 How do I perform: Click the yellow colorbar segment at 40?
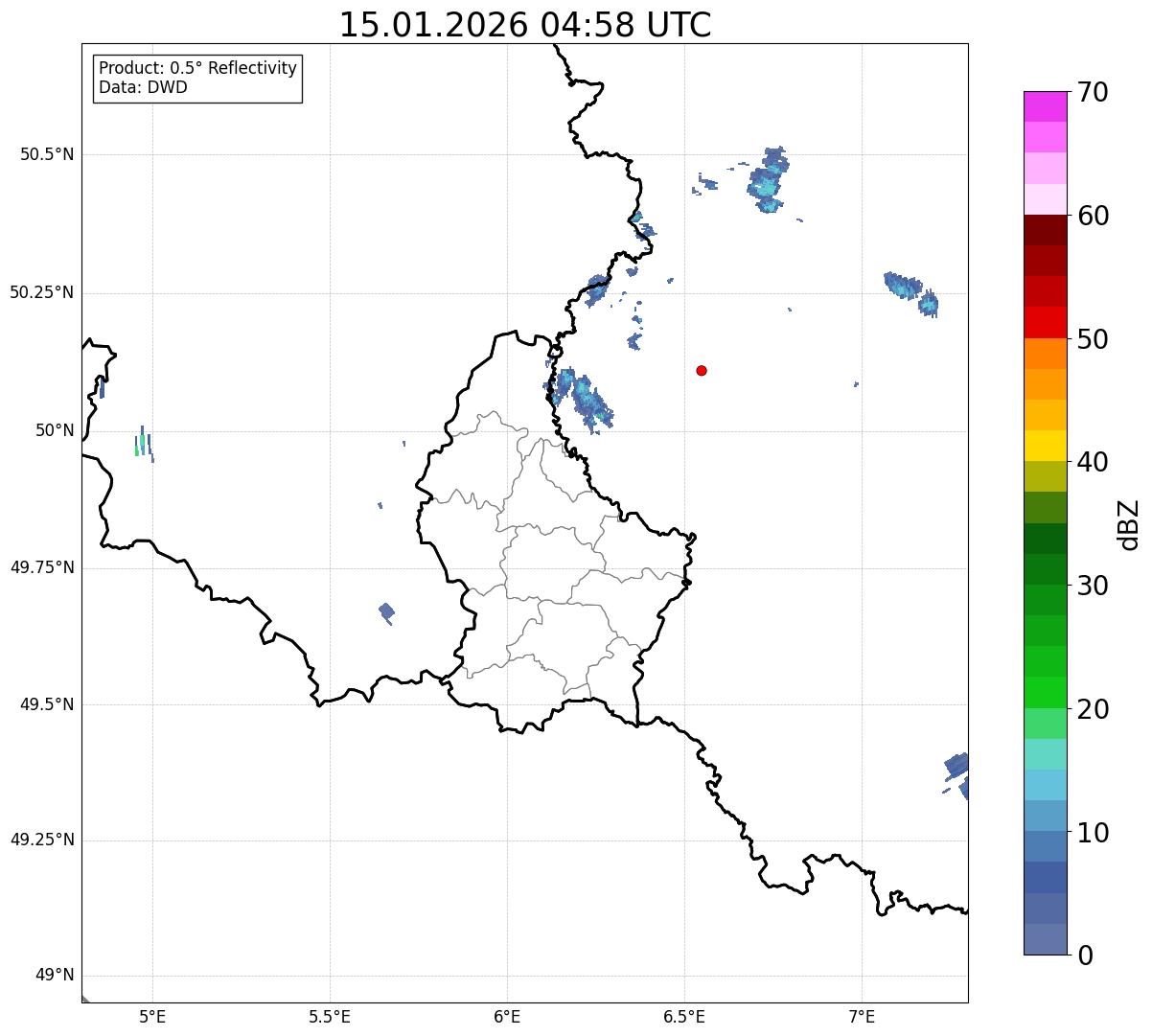pyautogui.click(x=1046, y=446)
